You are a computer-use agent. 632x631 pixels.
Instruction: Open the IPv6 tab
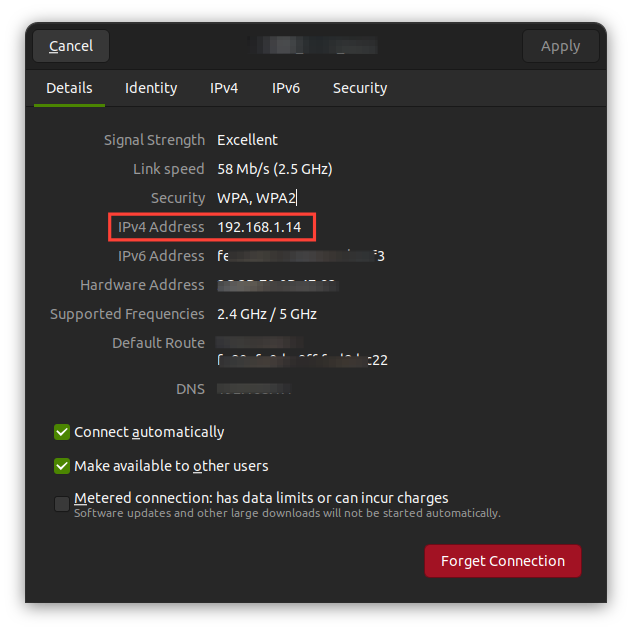[x=286, y=88]
